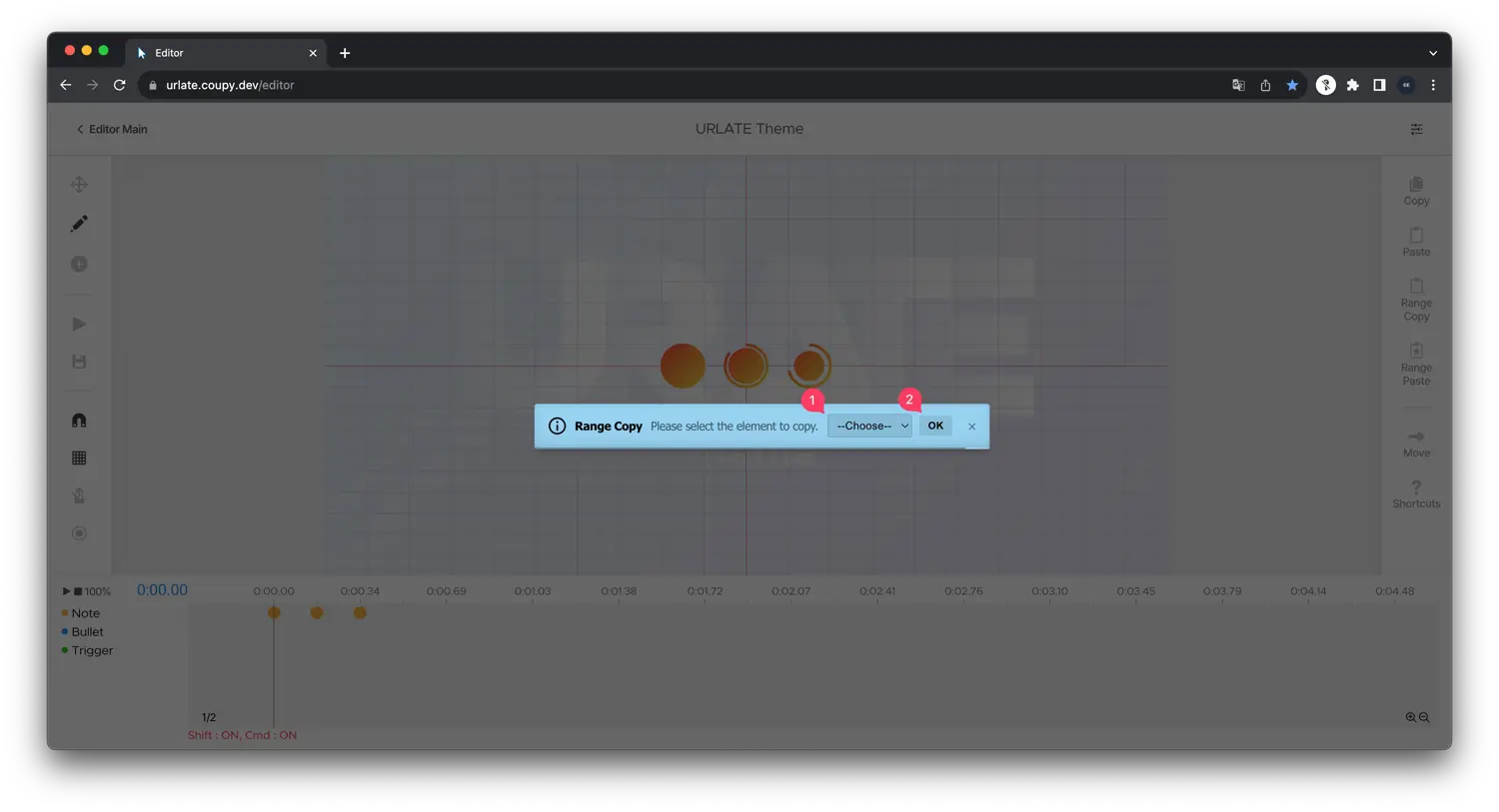Select the Move tool in left toolbar

pos(78,184)
